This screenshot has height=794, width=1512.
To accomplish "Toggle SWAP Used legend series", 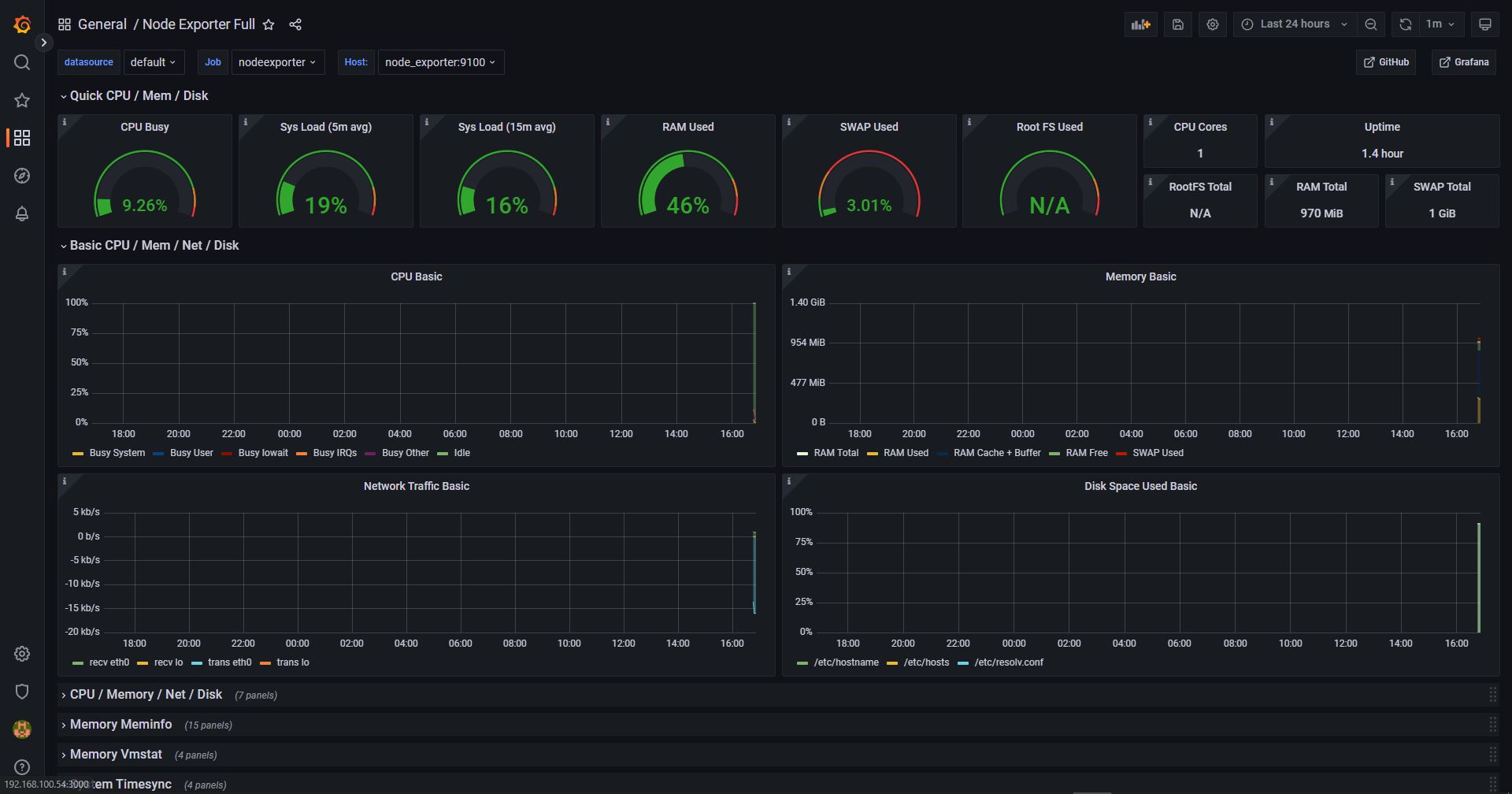I will (1158, 453).
